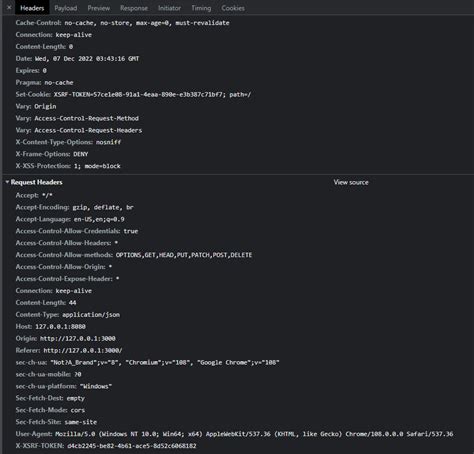This screenshot has width=474, height=454.
Task: Select the Headers tab
Action: (32, 8)
